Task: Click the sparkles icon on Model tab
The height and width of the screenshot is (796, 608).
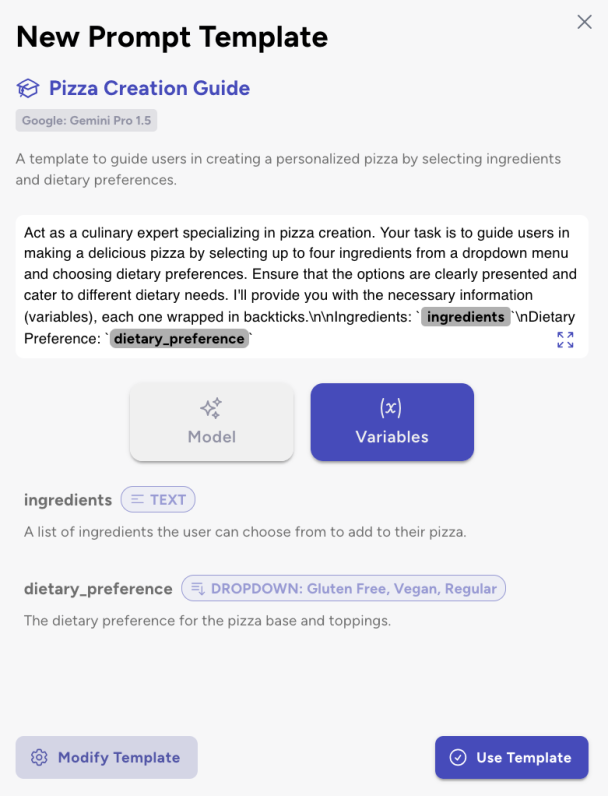Action: [x=211, y=408]
